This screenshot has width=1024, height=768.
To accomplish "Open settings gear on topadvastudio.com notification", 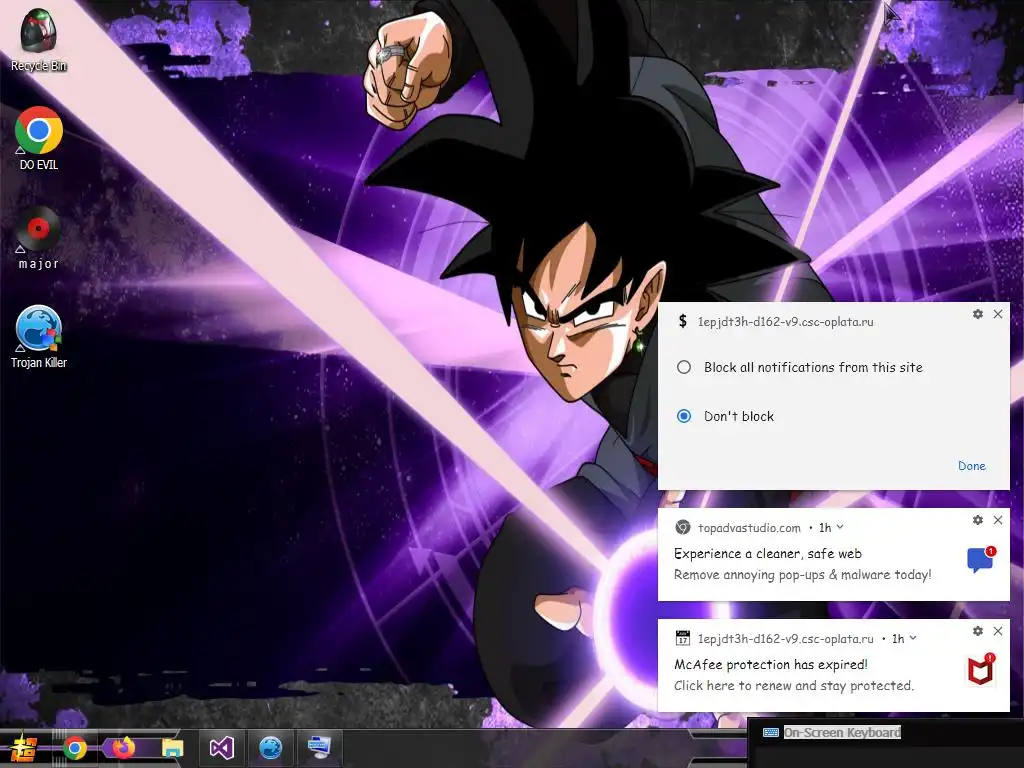I will [978, 520].
